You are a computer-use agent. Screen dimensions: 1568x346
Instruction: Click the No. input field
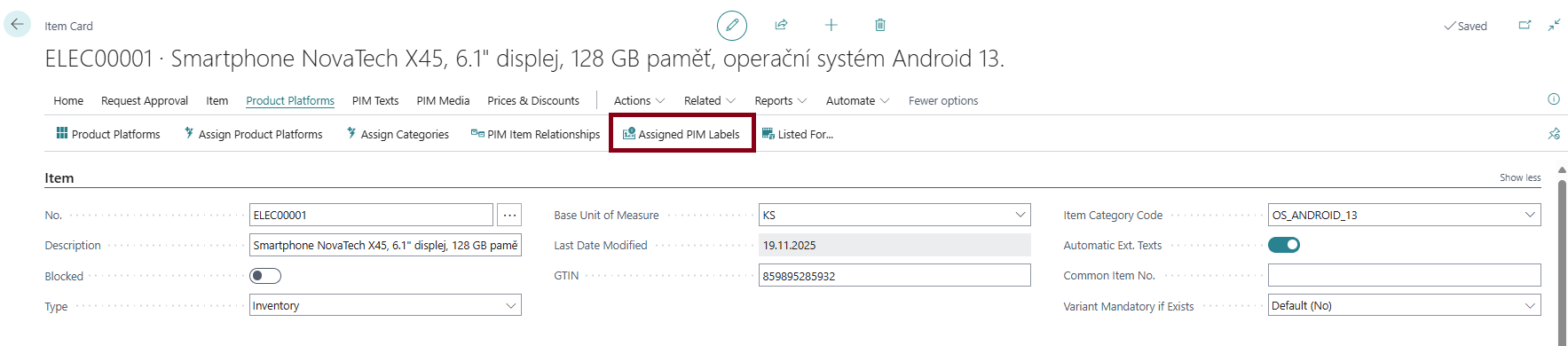point(371,215)
